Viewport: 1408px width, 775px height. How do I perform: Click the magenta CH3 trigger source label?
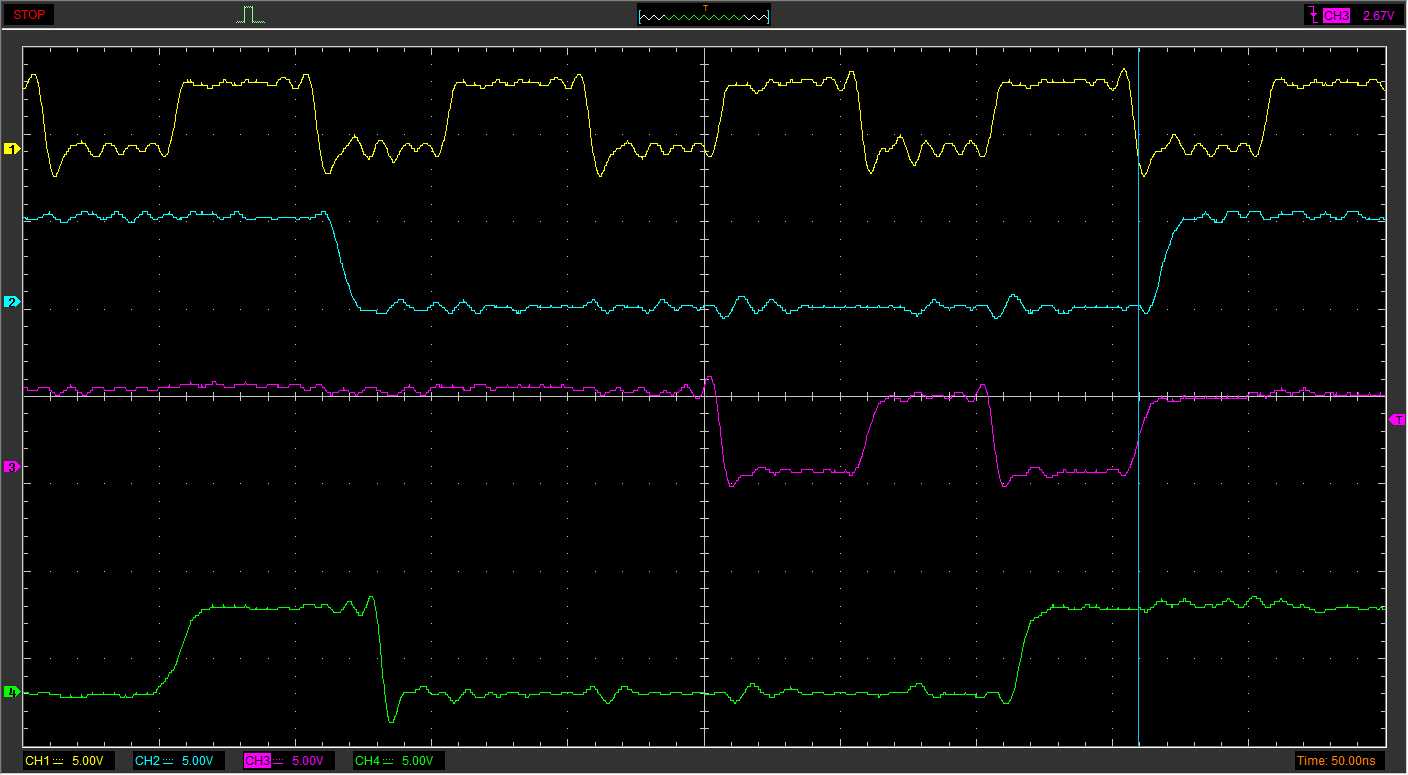point(1336,16)
